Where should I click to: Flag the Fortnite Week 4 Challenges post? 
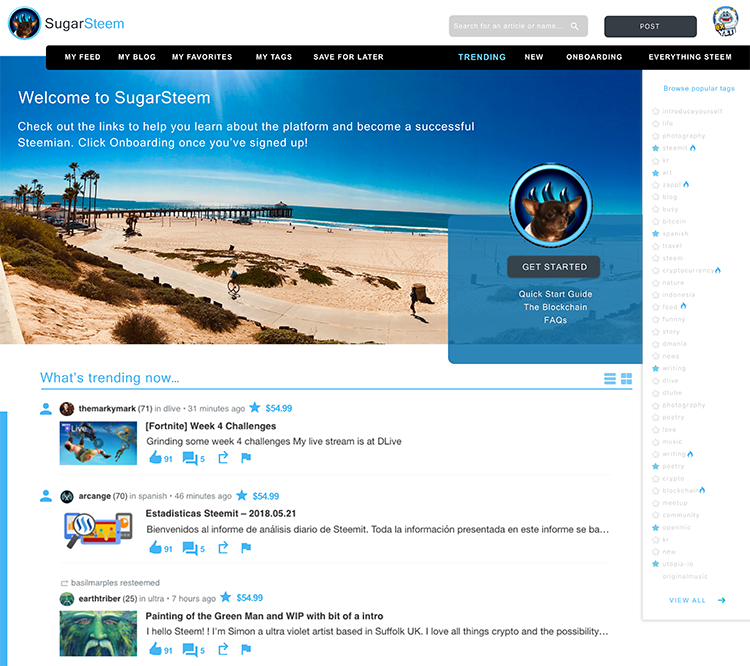pos(246,458)
